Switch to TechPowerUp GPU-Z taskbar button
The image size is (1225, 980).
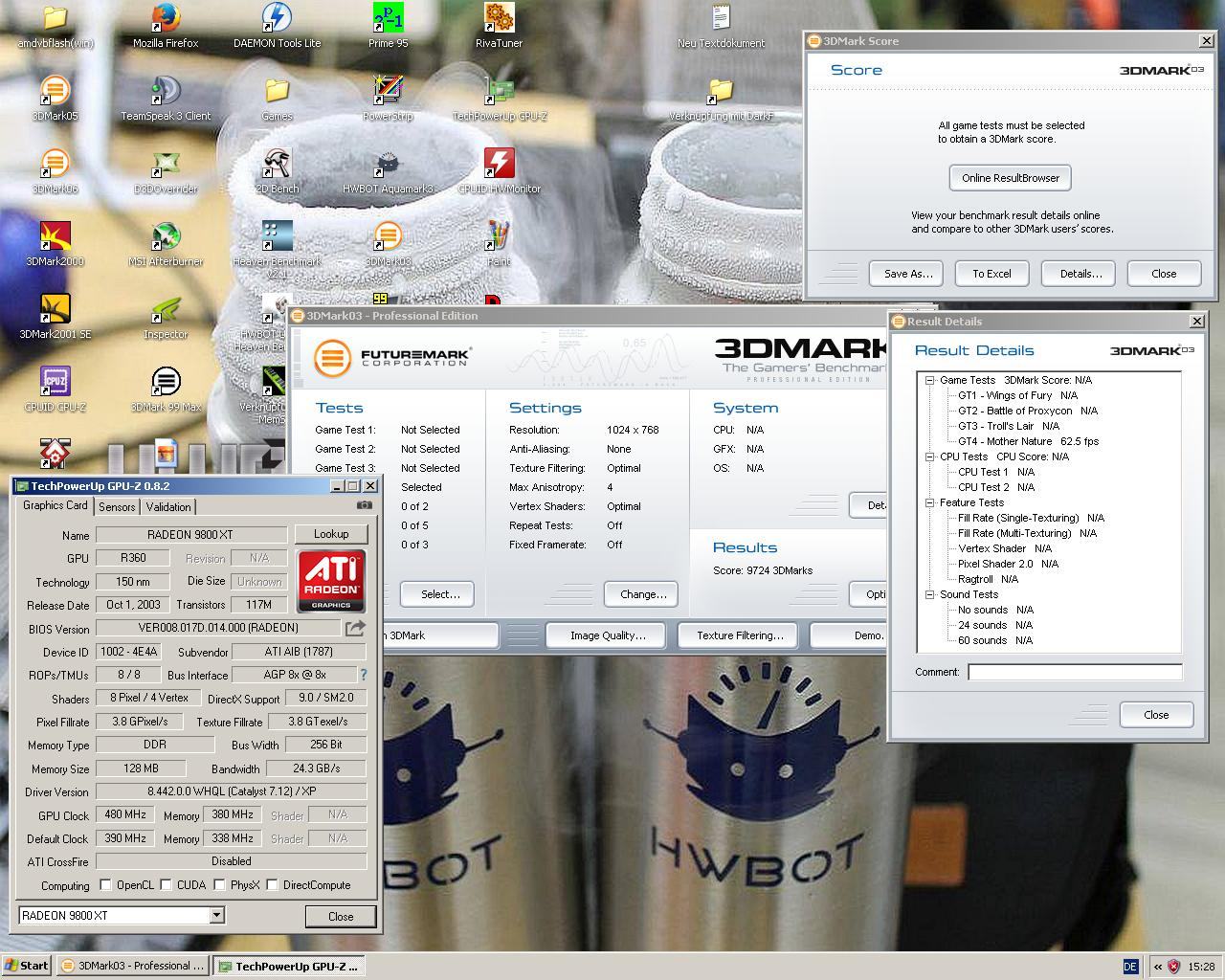(288, 966)
